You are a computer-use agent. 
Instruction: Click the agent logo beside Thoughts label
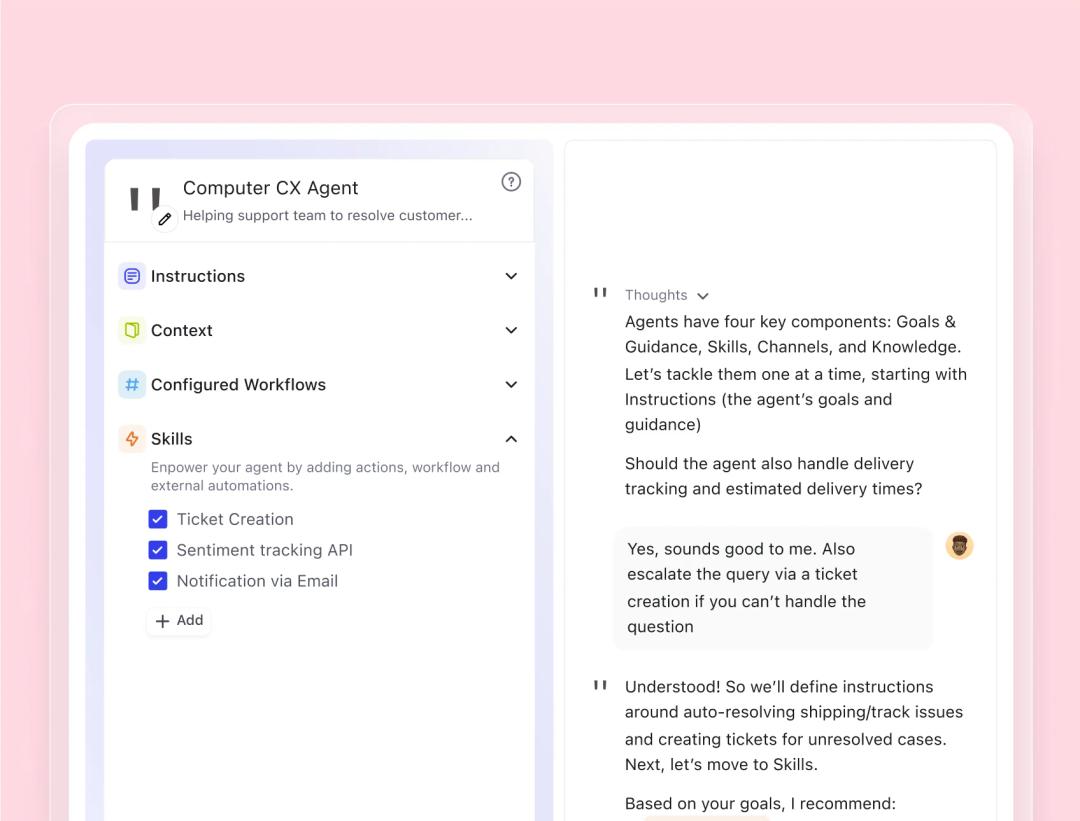pyautogui.click(x=600, y=293)
